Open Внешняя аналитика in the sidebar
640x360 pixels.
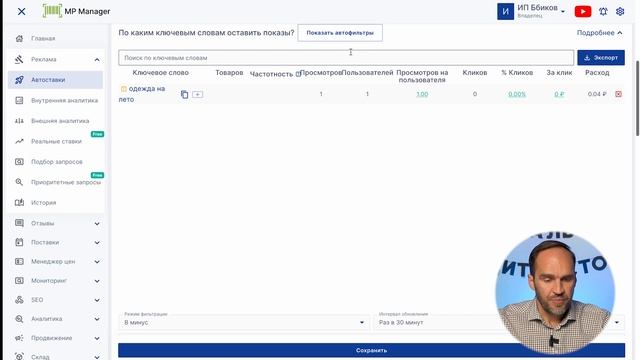tap(60, 121)
